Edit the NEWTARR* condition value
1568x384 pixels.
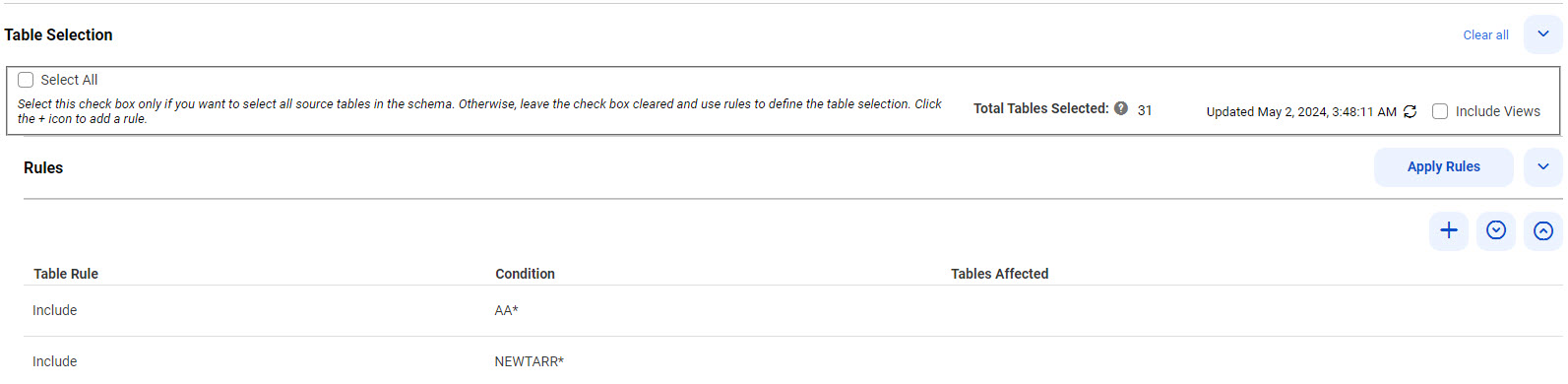tap(529, 361)
